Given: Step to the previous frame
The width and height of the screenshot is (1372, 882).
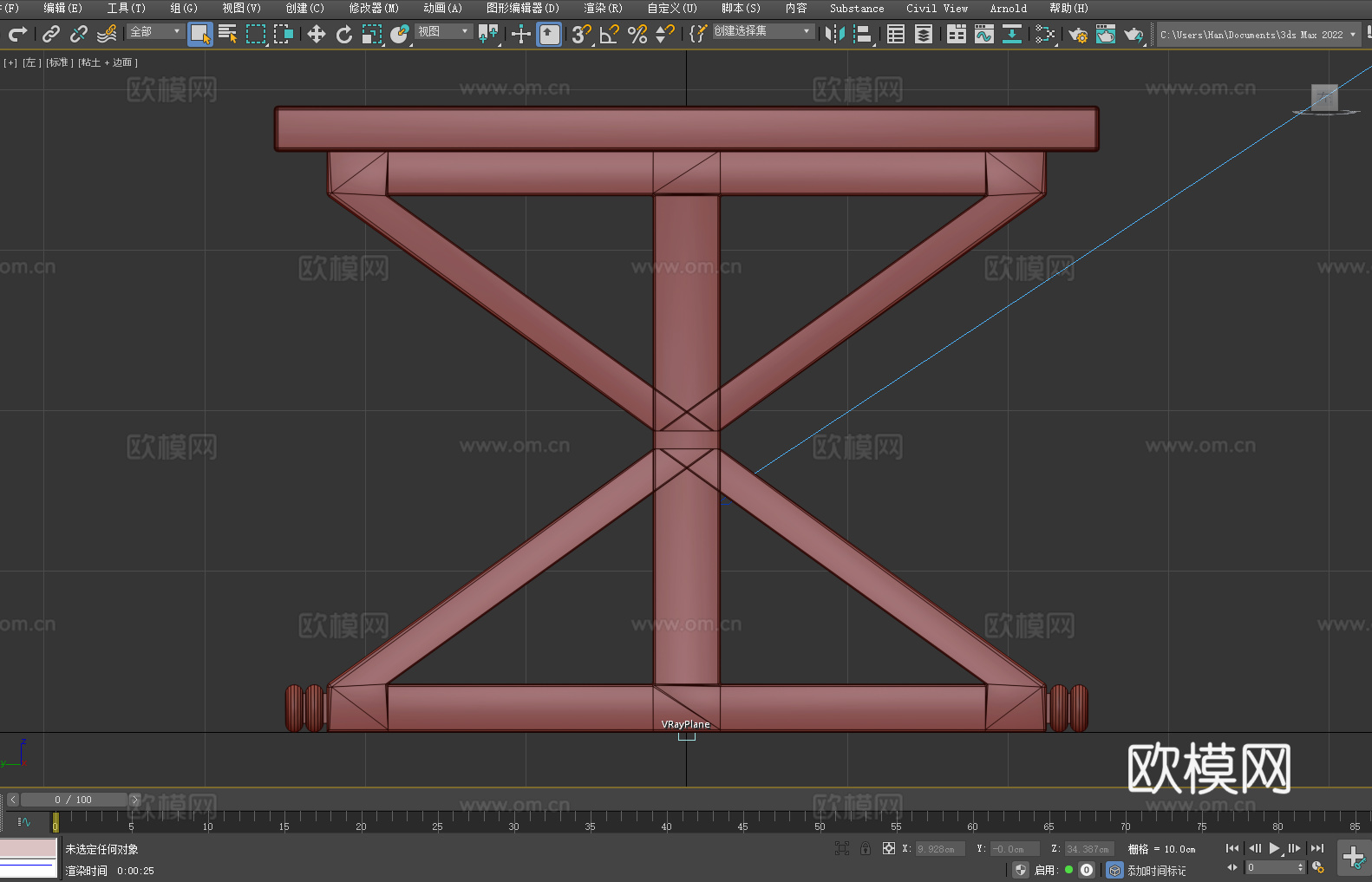Looking at the screenshot, I should 1254,848.
